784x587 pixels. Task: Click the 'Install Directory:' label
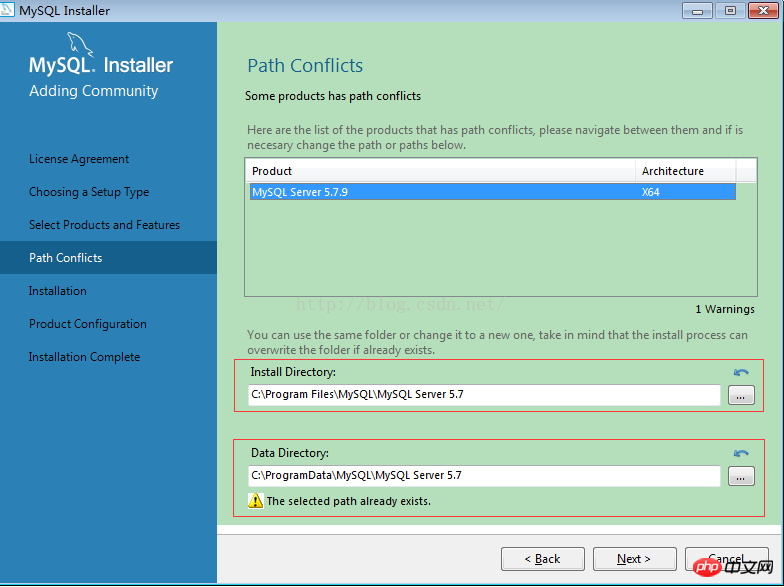pos(293,372)
